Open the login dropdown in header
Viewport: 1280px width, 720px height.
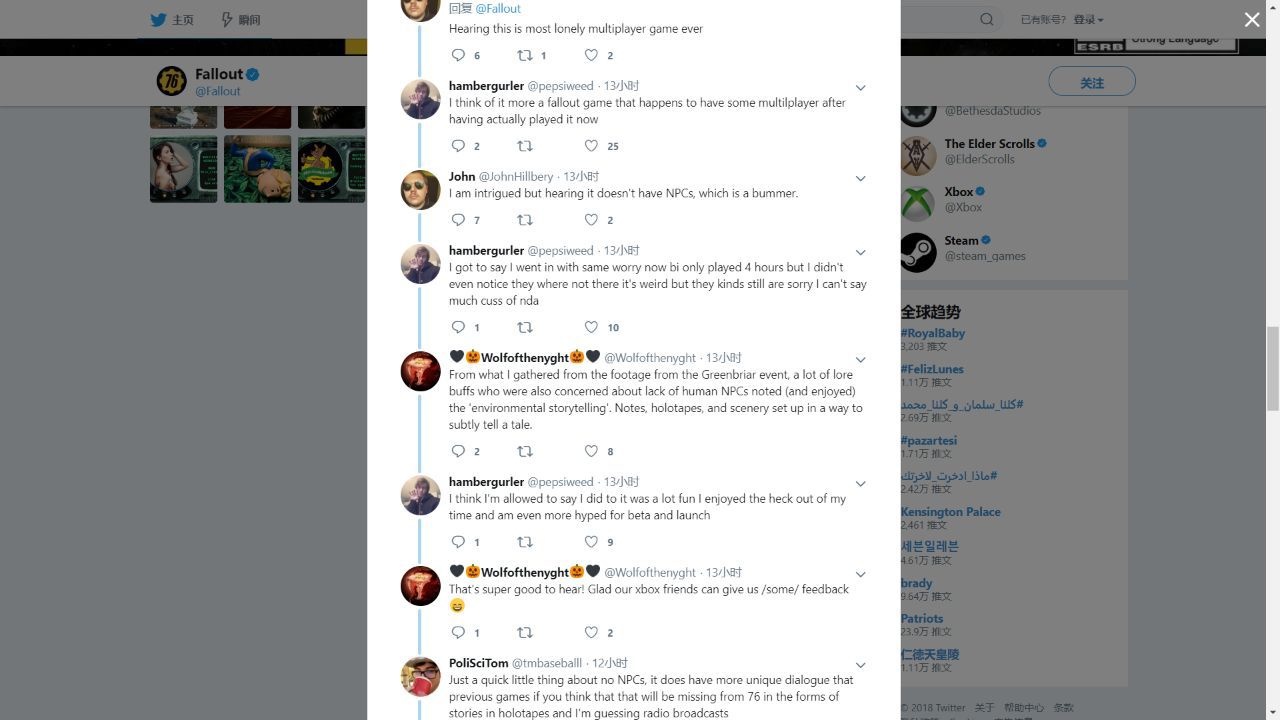click(1089, 19)
